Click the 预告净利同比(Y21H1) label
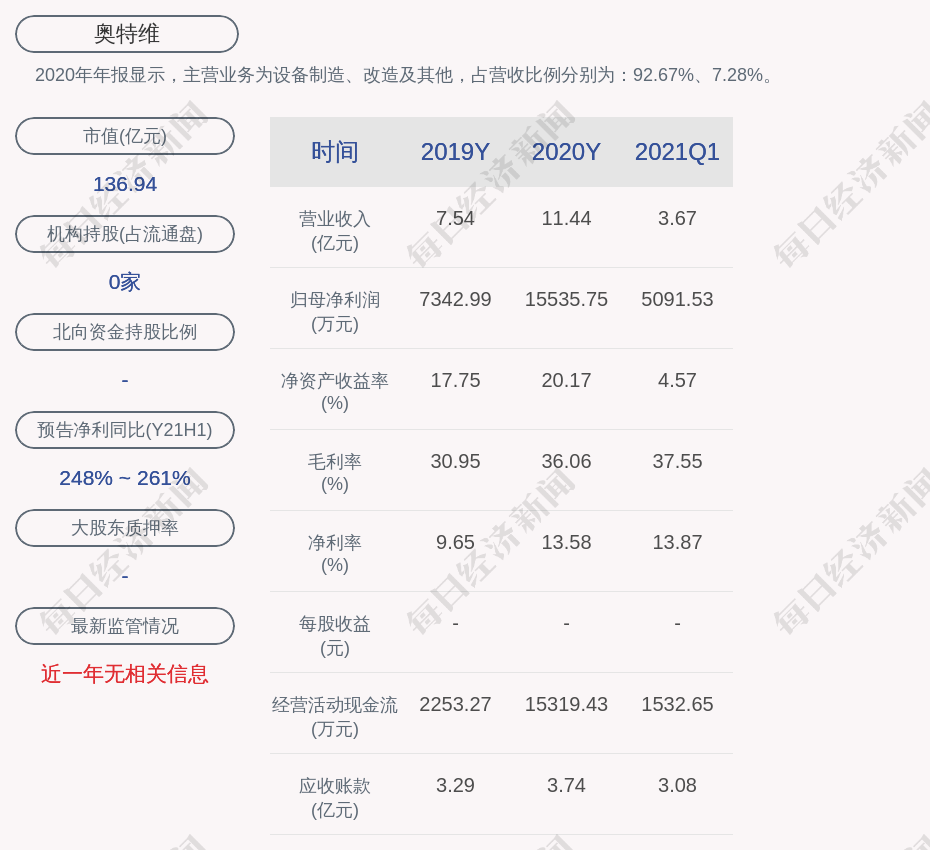The width and height of the screenshot is (930, 850). 125,430
